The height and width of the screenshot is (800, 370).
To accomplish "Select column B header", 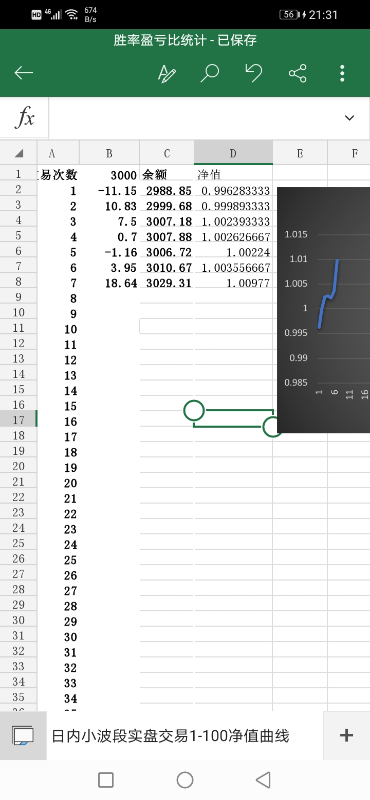I will 109,153.
